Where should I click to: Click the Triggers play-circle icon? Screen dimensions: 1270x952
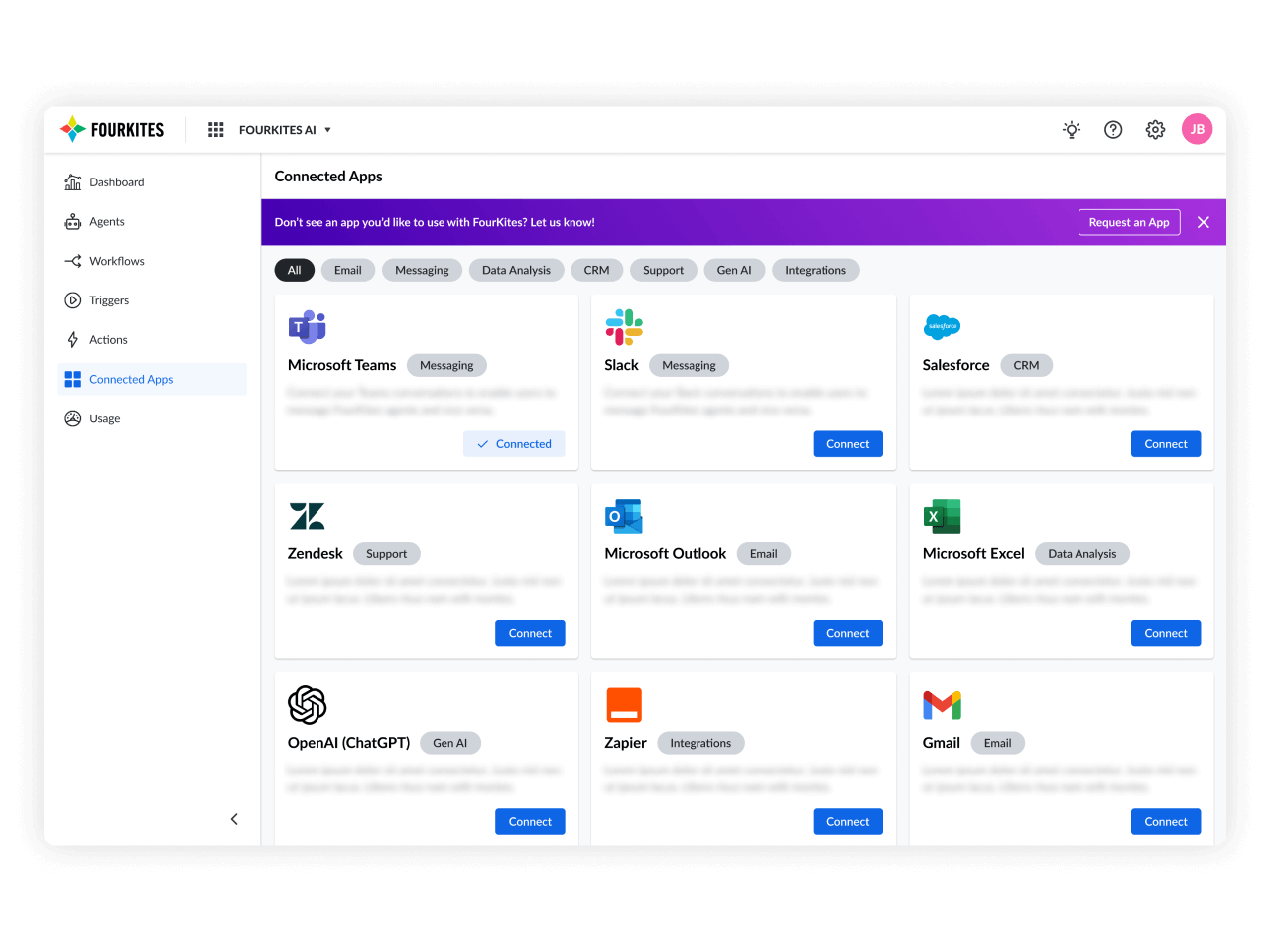click(x=73, y=300)
